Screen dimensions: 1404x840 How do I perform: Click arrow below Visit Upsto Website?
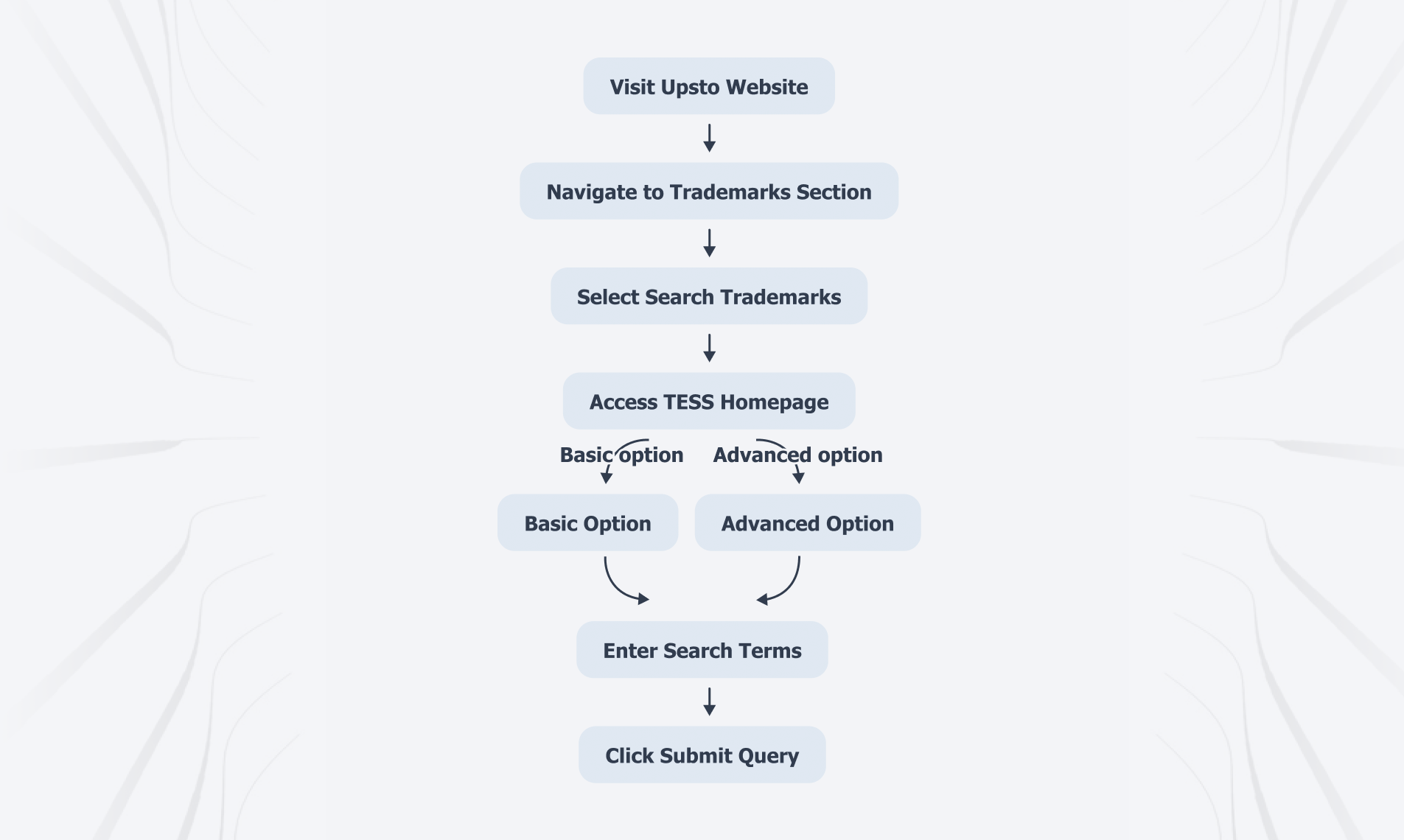pyautogui.click(x=709, y=138)
